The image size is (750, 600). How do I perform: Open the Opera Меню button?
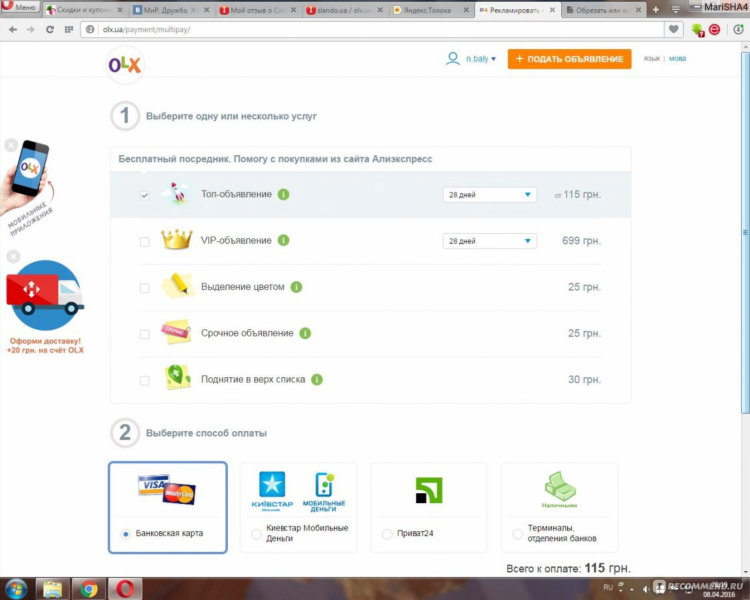click(20, 8)
